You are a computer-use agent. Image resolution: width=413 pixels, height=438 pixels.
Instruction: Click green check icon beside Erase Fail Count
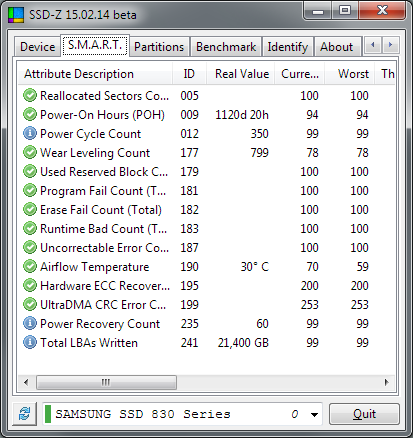(30, 209)
